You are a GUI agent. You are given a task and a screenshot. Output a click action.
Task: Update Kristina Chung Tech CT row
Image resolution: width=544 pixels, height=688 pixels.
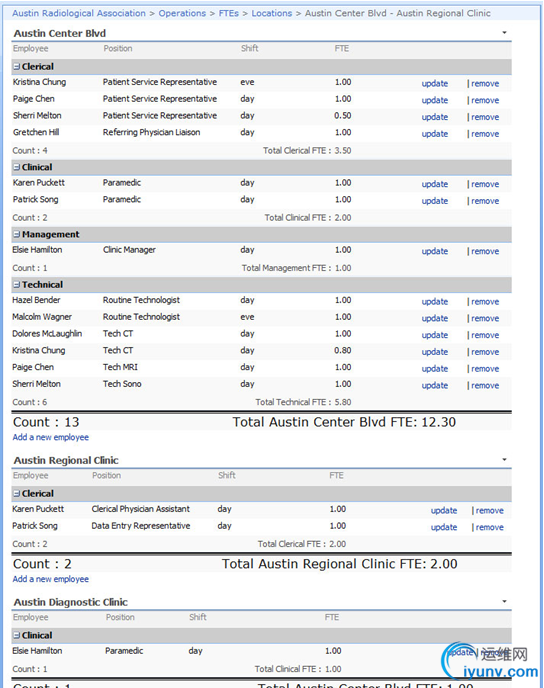point(435,352)
